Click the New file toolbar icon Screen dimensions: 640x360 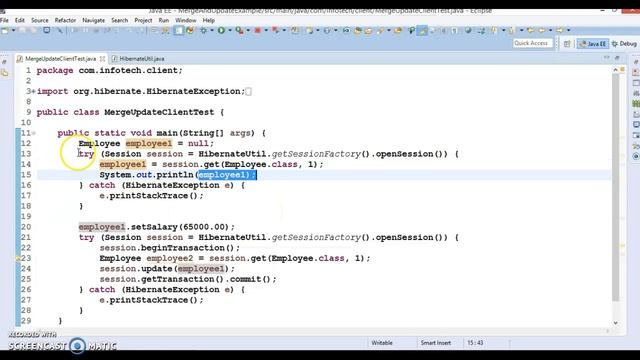tap(4, 31)
